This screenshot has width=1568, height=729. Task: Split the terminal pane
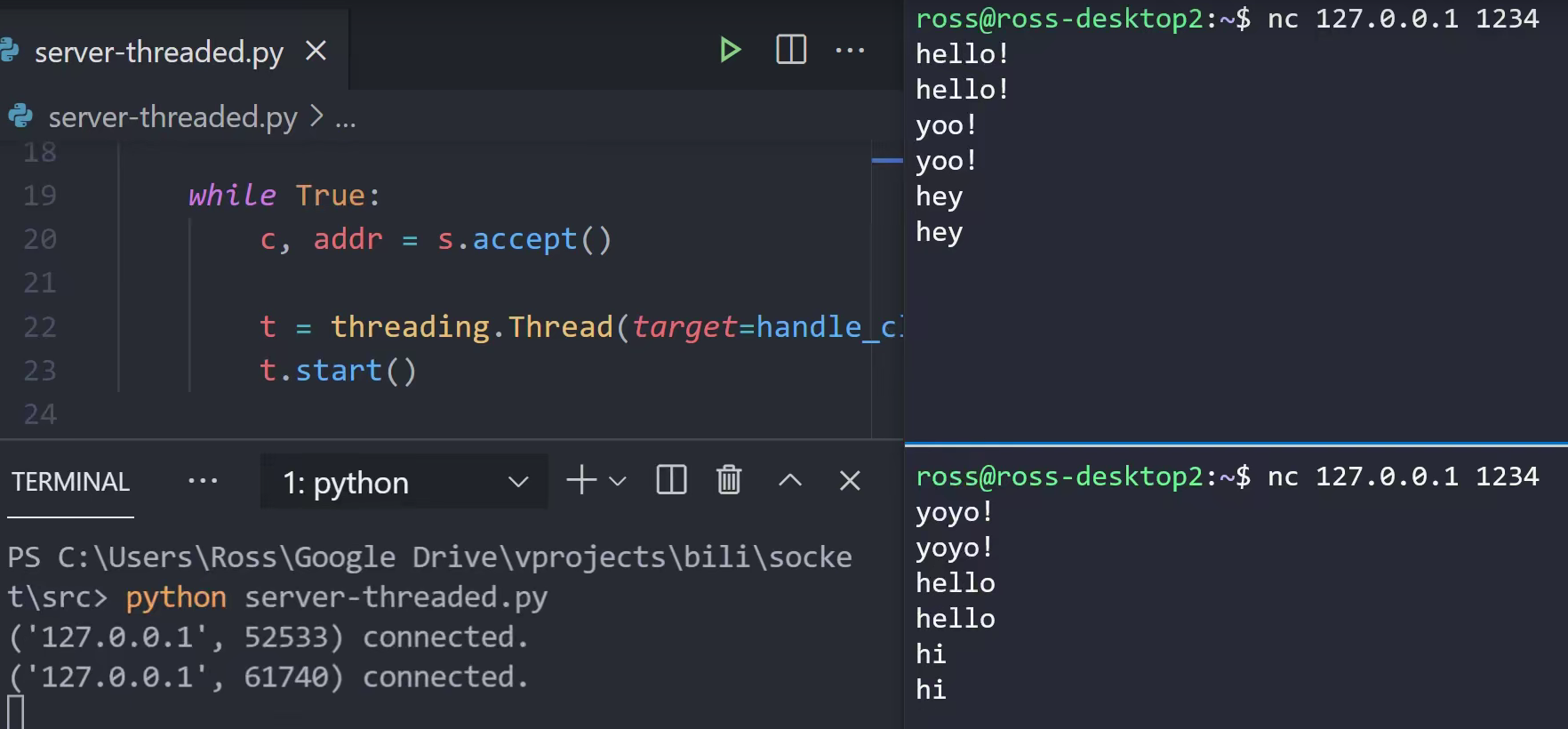[x=671, y=480]
